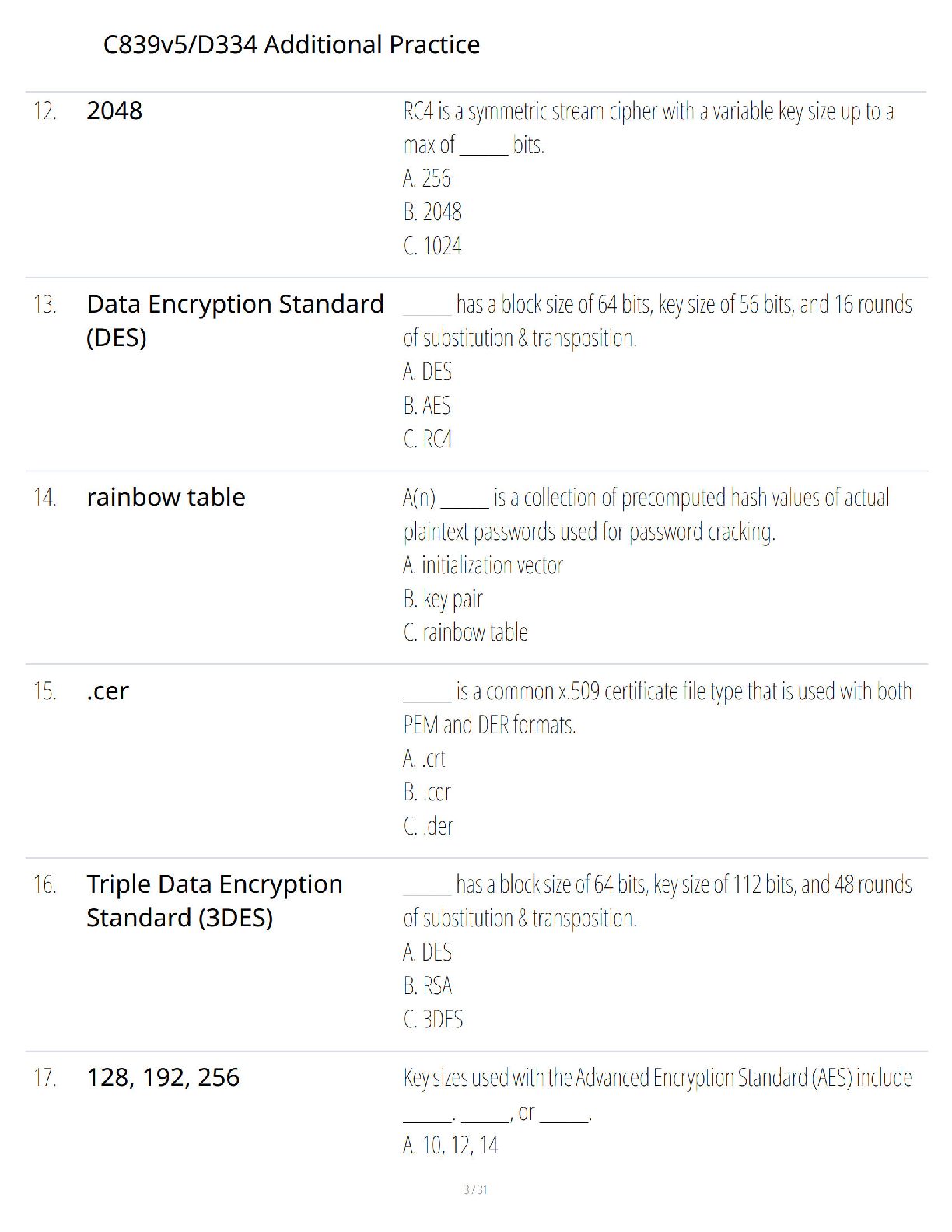Viewport: 952px width, 1232px height.
Task: Click the Triple Data Encryption Standard (3DES) term
Action: 215,901
